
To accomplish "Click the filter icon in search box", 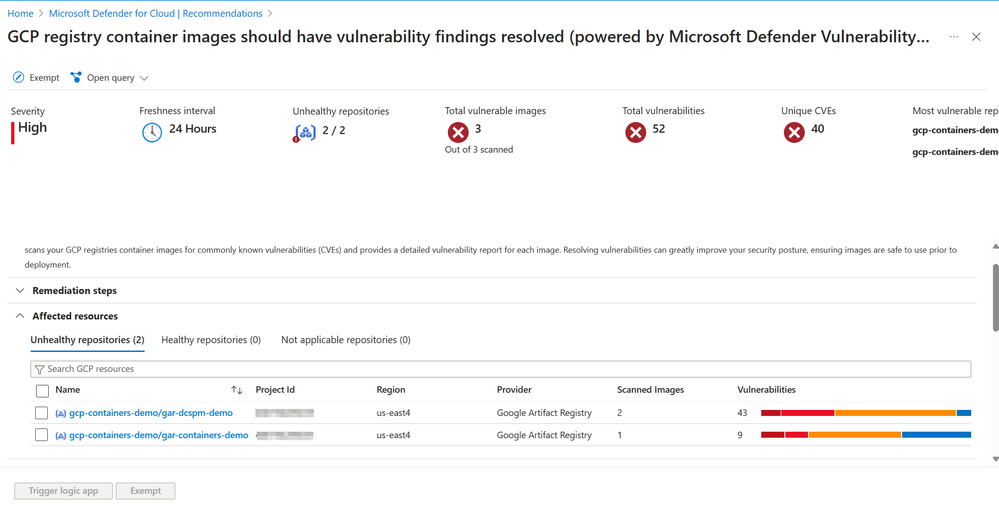I will click(x=40, y=369).
